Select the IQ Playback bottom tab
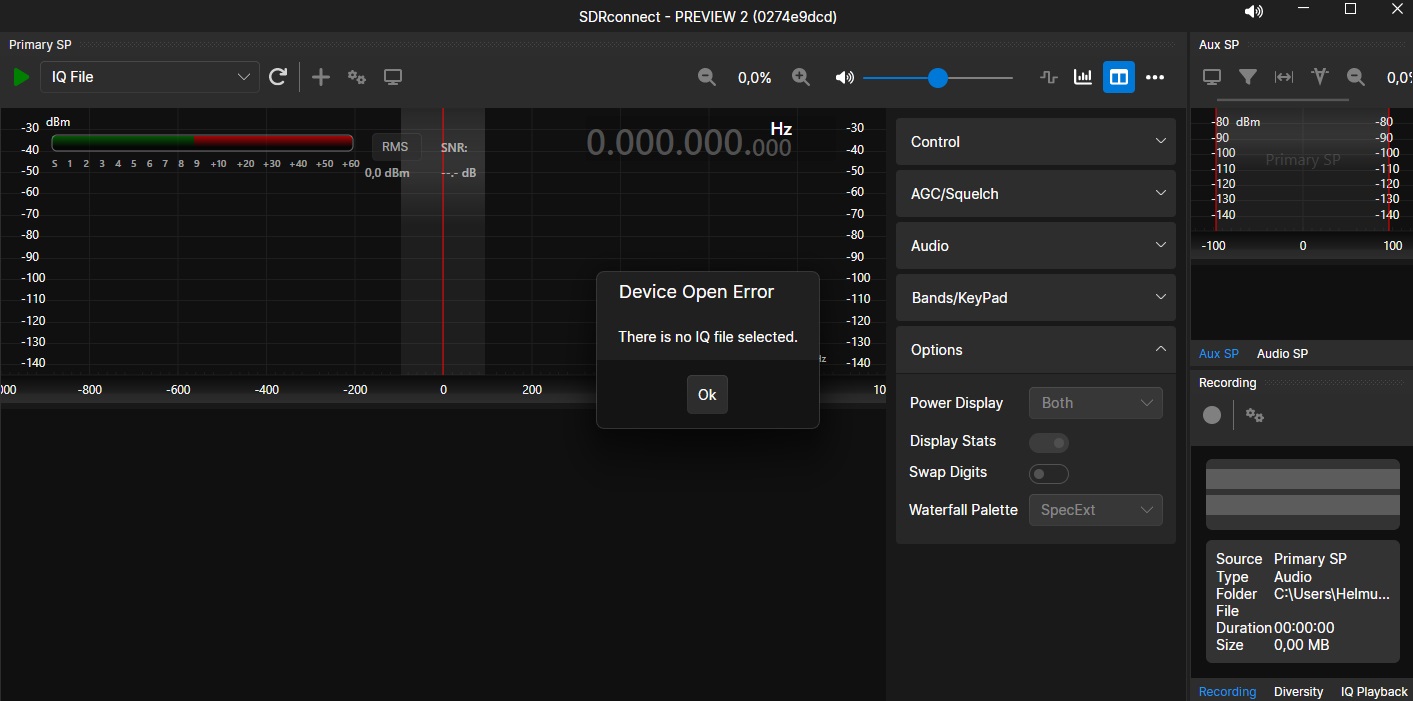 tap(1374, 692)
